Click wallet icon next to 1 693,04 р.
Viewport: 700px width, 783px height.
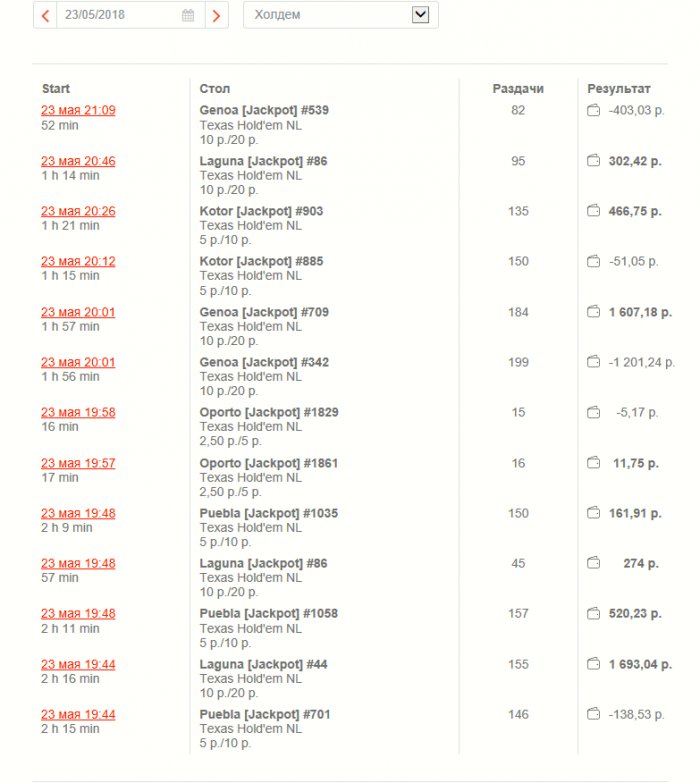pos(593,664)
